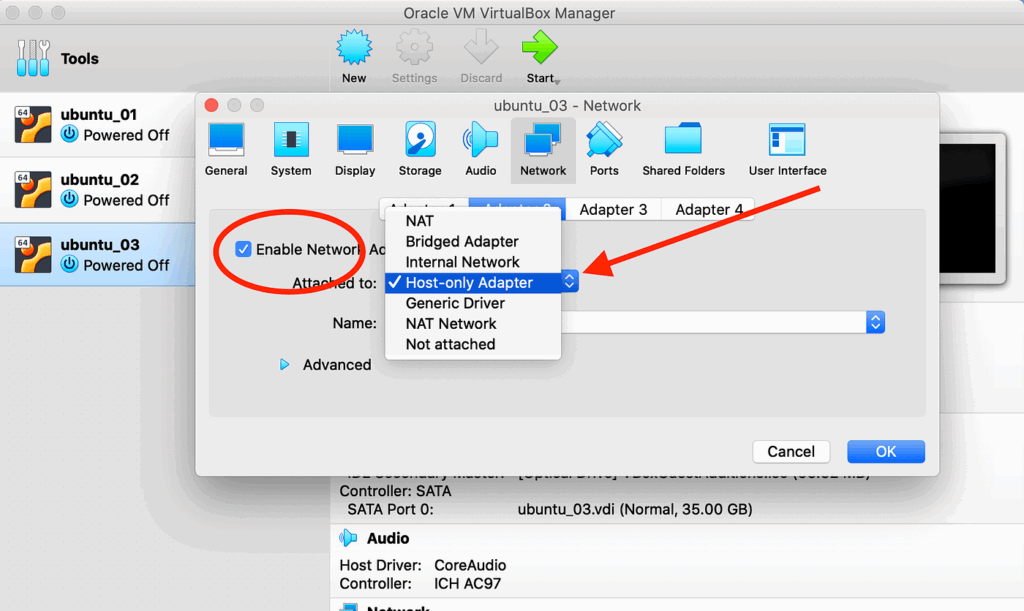The height and width of the screenshot is (611, 1024).
Task: Click the ubuntu_03.vdi storage entry
Action: tap(635, 509)
